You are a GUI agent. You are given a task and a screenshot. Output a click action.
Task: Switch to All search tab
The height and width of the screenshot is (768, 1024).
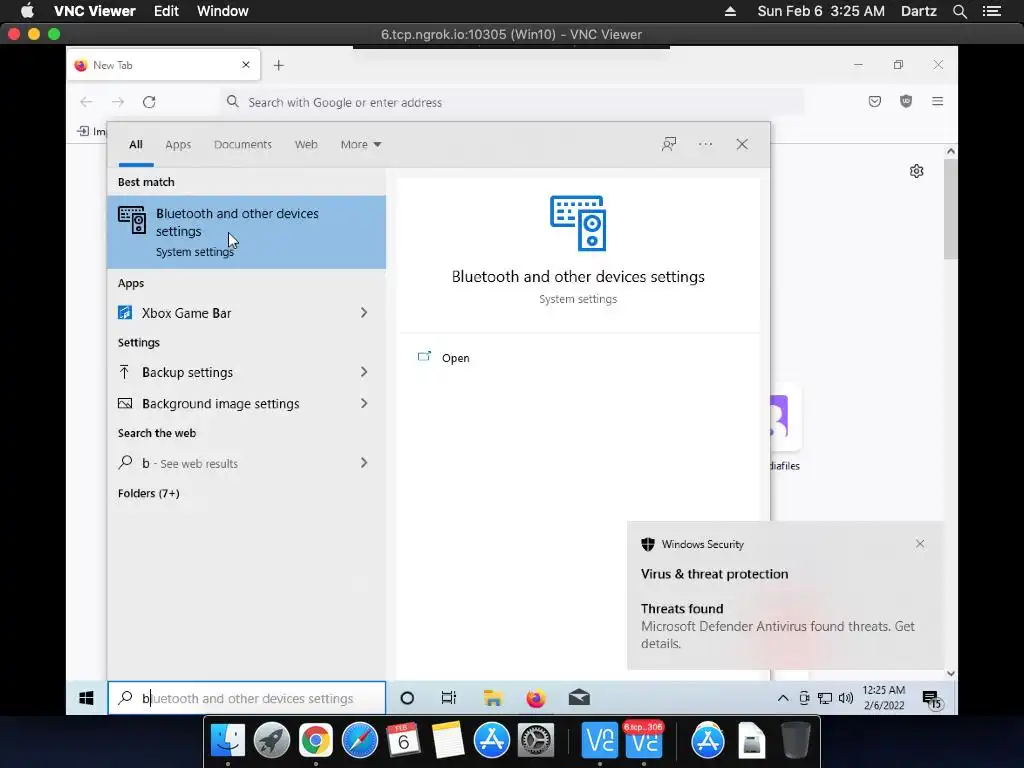[x=136, y=144]
